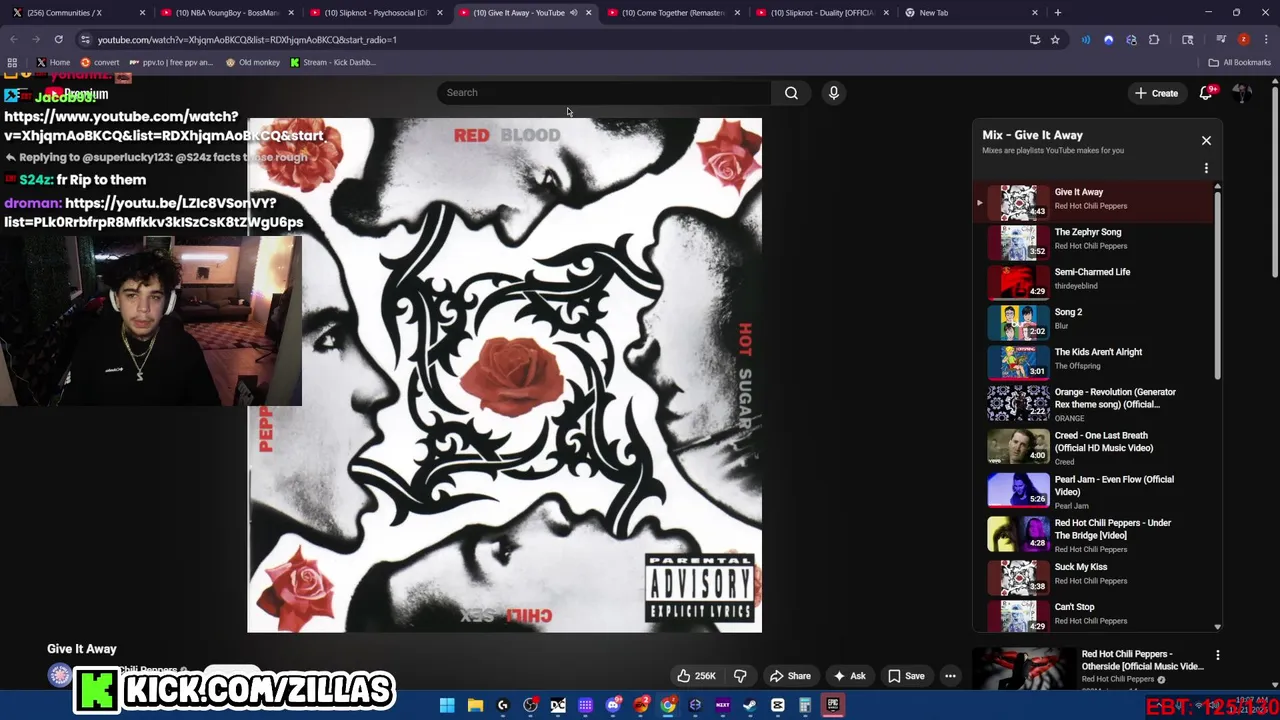Screen dimensions: 1280x720
Task: Open Discord from taskbar
Action: tap(613, 705)
